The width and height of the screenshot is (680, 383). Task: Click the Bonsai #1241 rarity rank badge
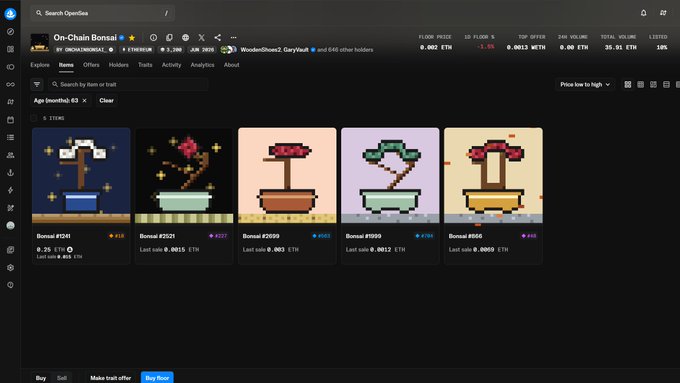click(x=116, y=236)
